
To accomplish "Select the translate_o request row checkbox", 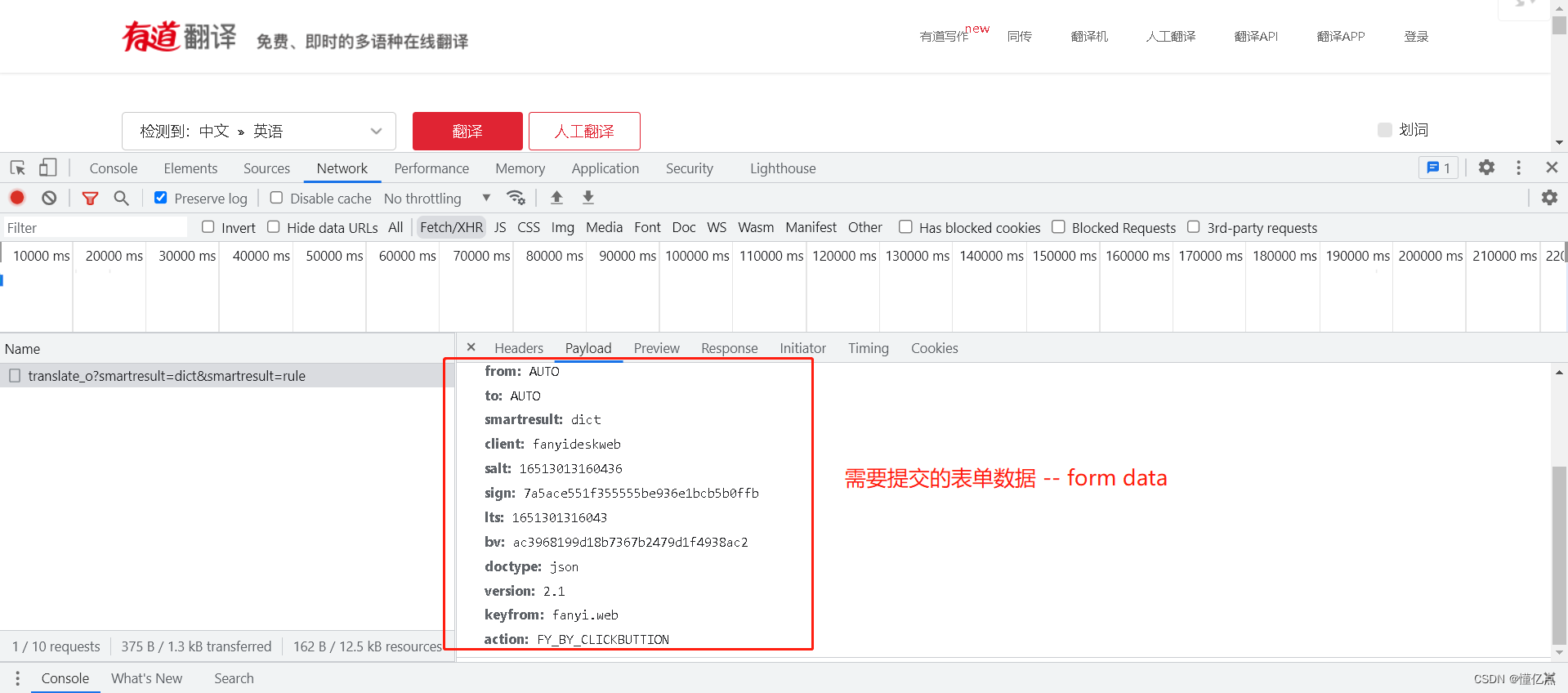I will (15, 375).
